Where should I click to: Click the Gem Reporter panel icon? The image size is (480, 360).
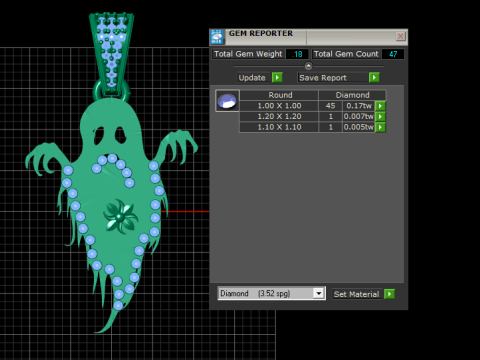pos(217,37)
